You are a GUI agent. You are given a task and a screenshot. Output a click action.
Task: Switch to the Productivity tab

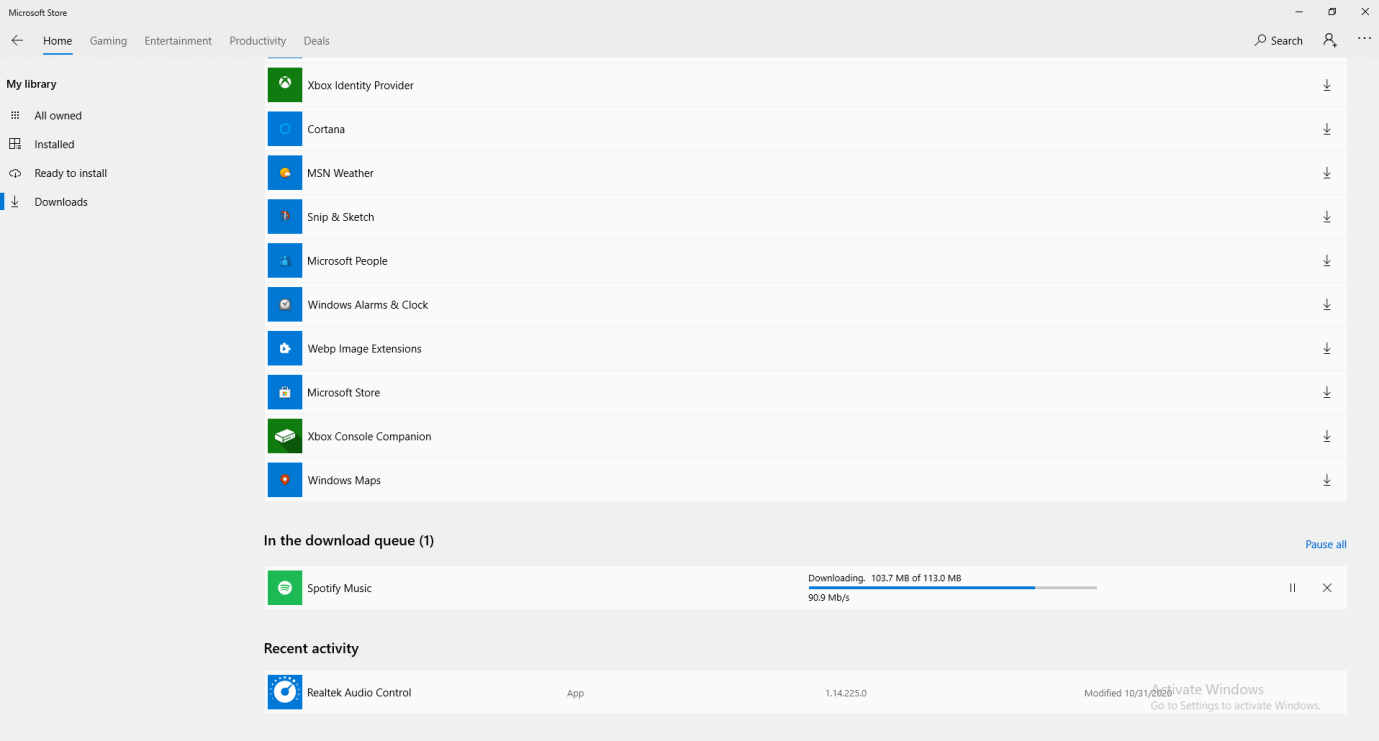(258, 41)
